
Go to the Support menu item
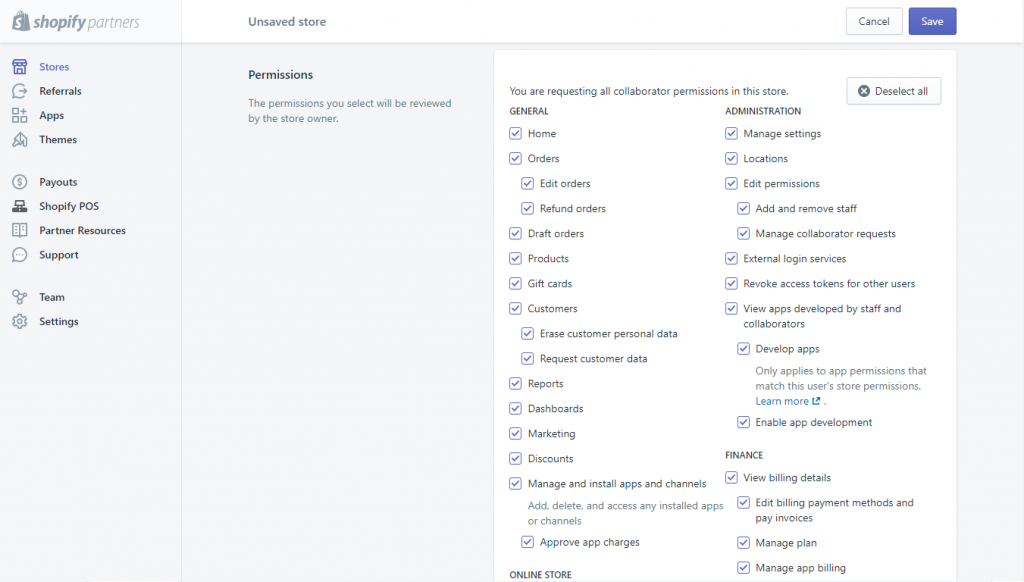[x=58, y=255]
